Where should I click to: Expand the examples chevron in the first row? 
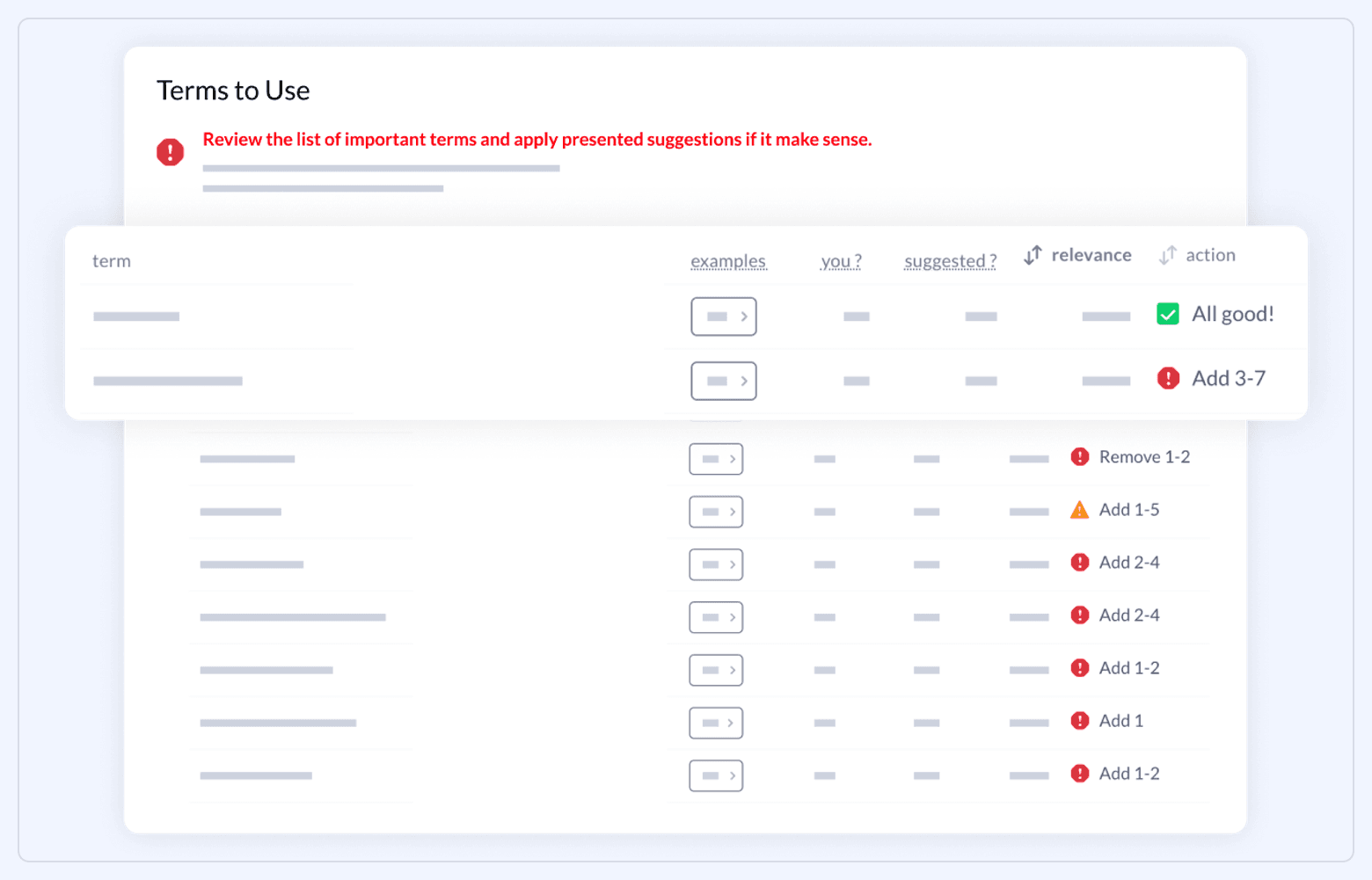[723, 316]
